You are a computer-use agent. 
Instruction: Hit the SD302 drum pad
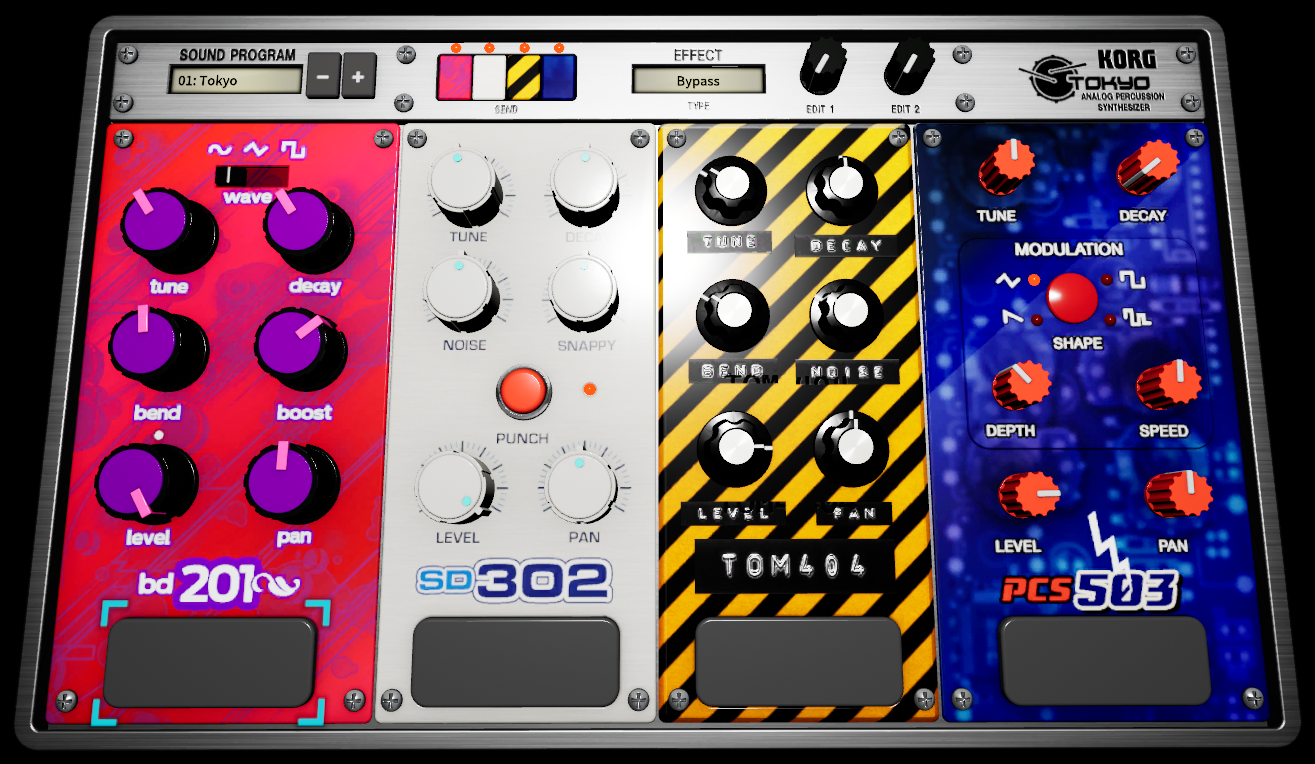coord(516,661)
